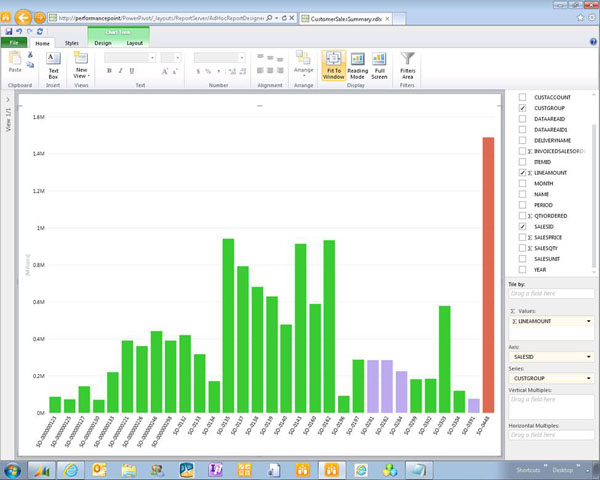Click the Vertical Multiples drop field
This screenshot has height=480, width=600.
[x=551, y=407]
